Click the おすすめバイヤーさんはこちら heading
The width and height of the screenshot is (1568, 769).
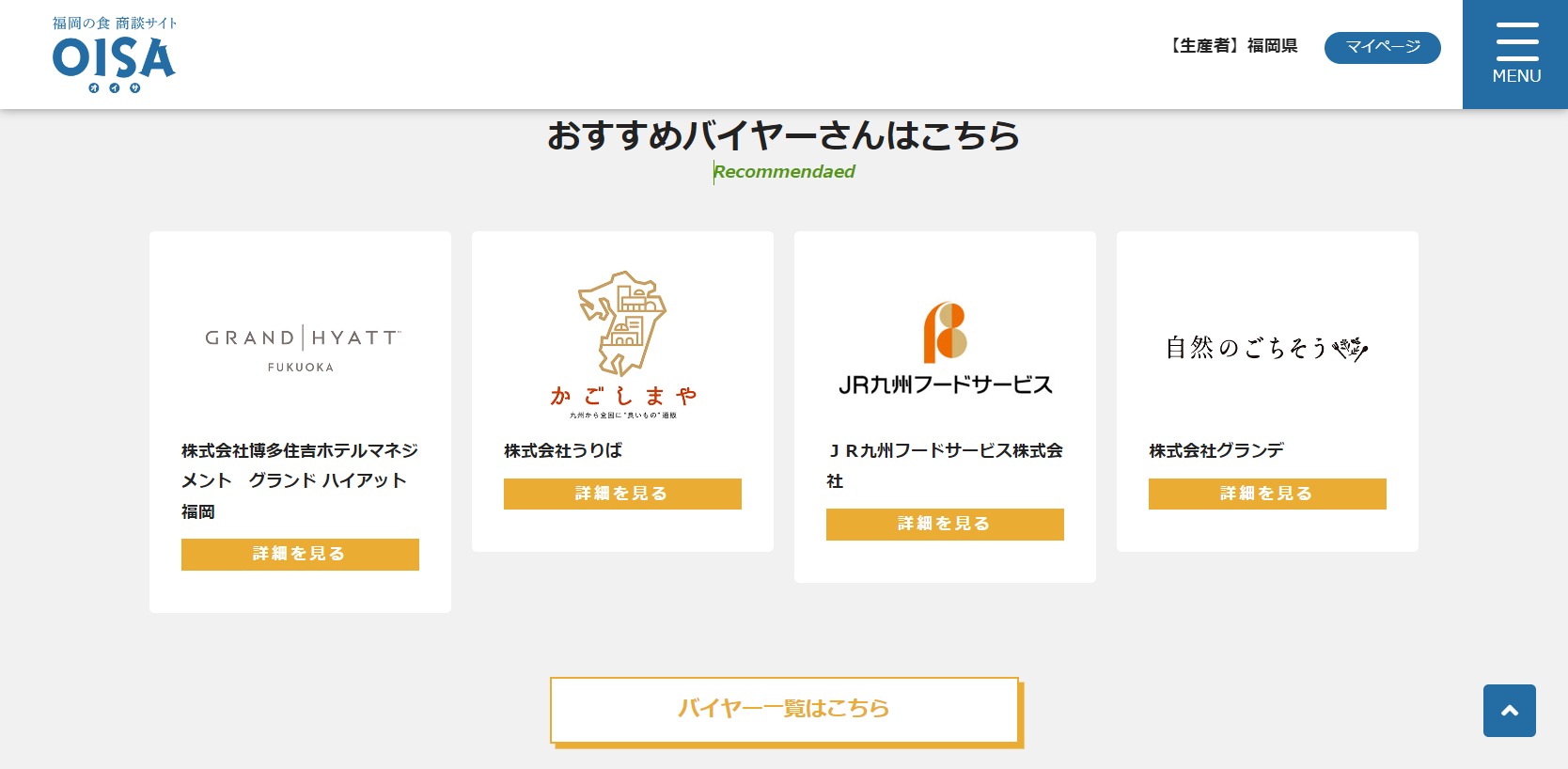[x=784, y=135]
